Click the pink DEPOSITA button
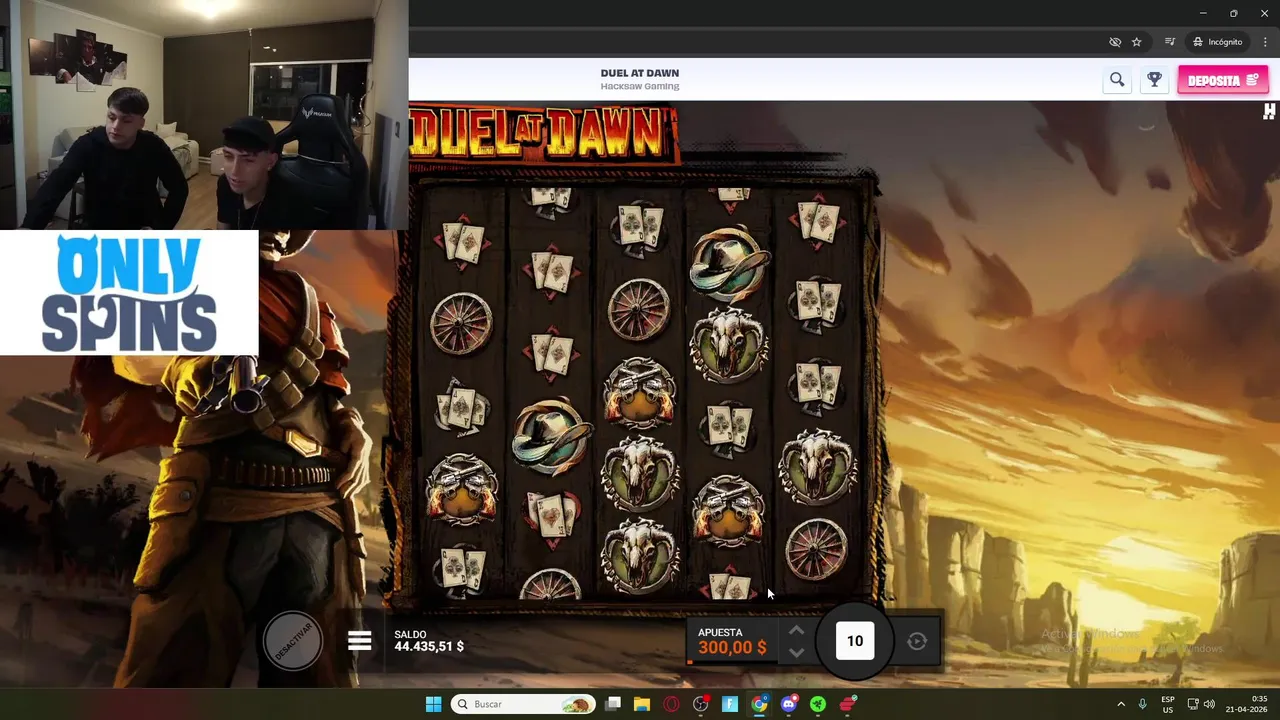This screenshot has width=1280, height=720. [1222, 80]
